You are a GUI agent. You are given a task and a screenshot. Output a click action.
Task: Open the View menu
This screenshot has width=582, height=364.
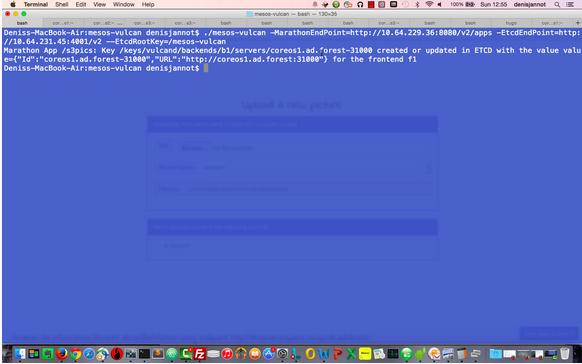tap(99, 4)
